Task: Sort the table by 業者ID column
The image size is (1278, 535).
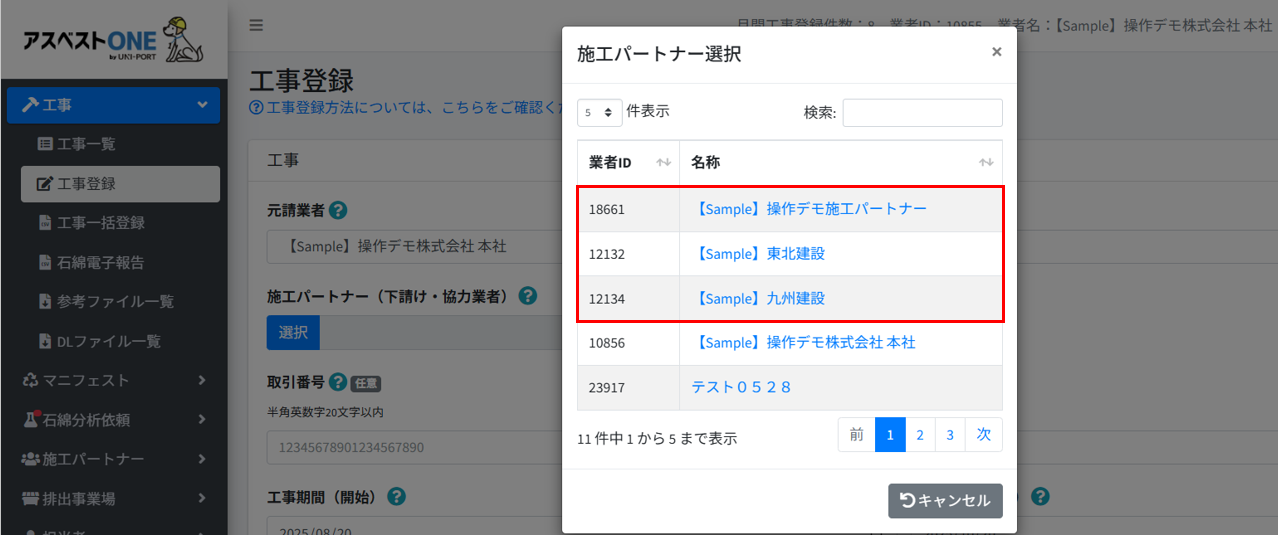Action: (628, 163)
